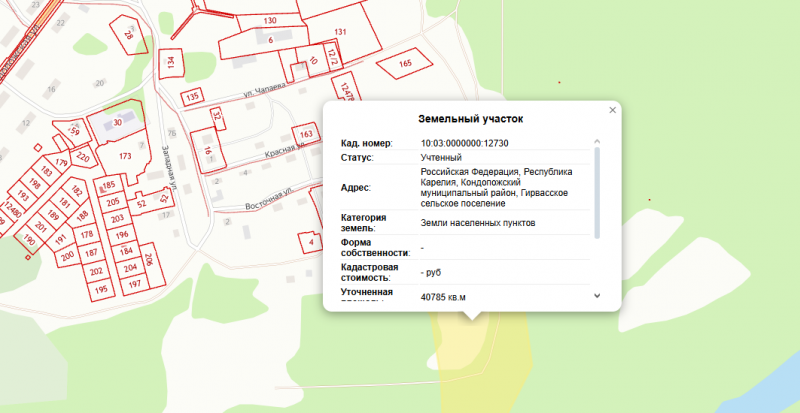Select parcel 195 on the map
The image size is (800, 413).
tap(102, 289)
